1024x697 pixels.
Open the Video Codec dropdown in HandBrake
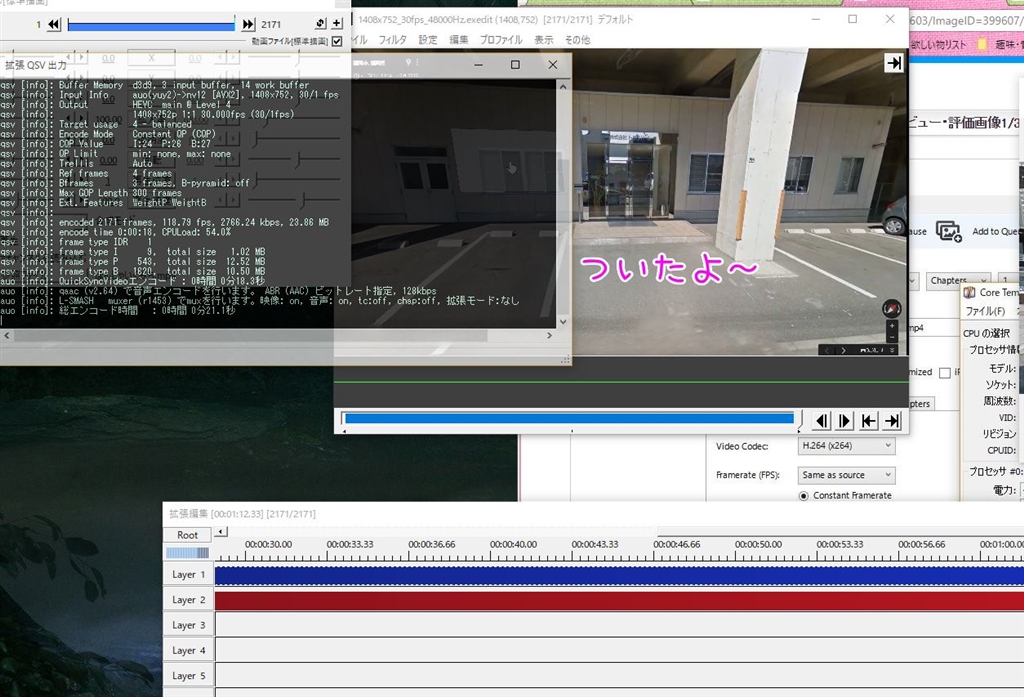[x=846, y=446]
